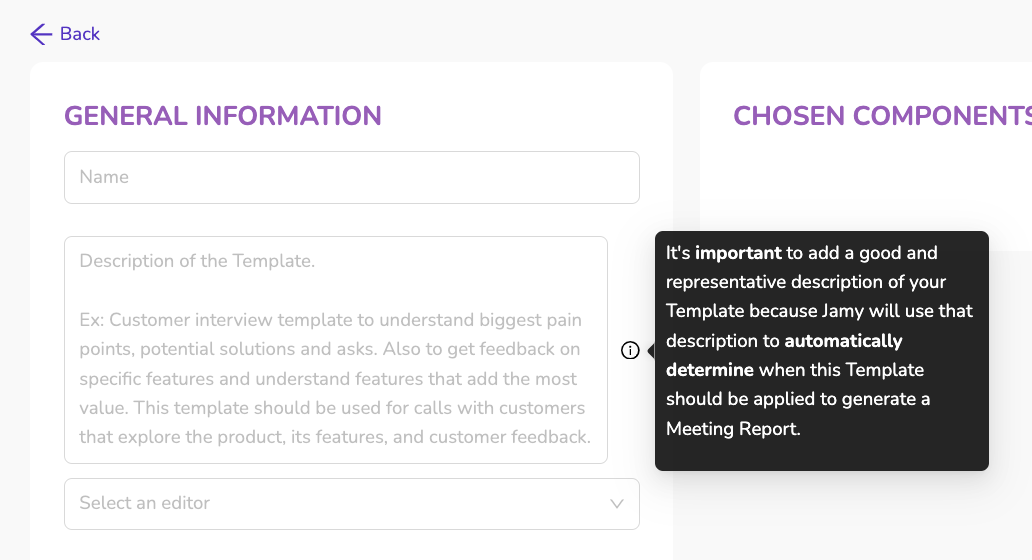Click the "Description of the Template." placeholder line
The width and height of the screenshot is (1032, 560).
click(197, 261)
